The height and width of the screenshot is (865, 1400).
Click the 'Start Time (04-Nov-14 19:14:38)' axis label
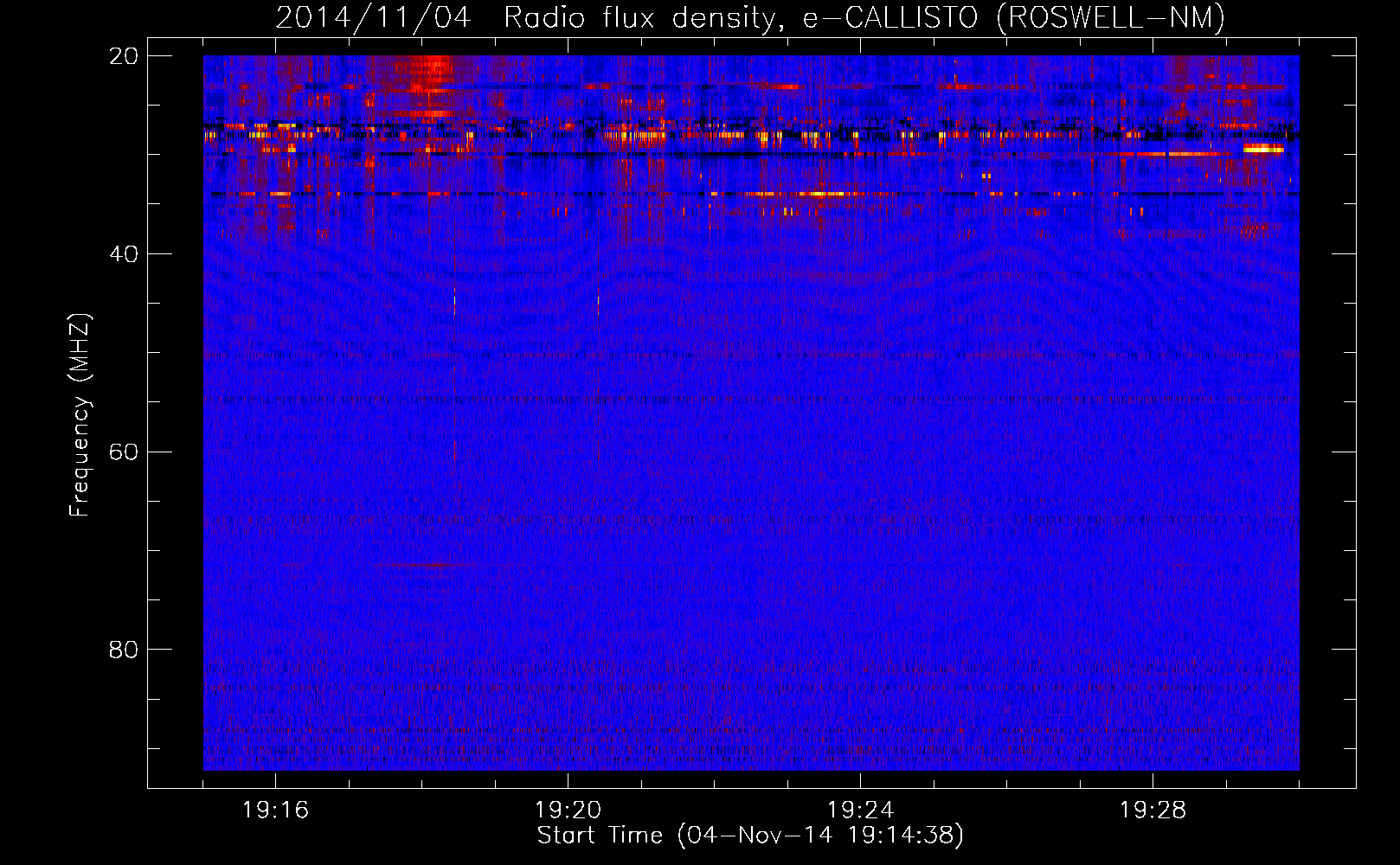[x=750, y=836]
